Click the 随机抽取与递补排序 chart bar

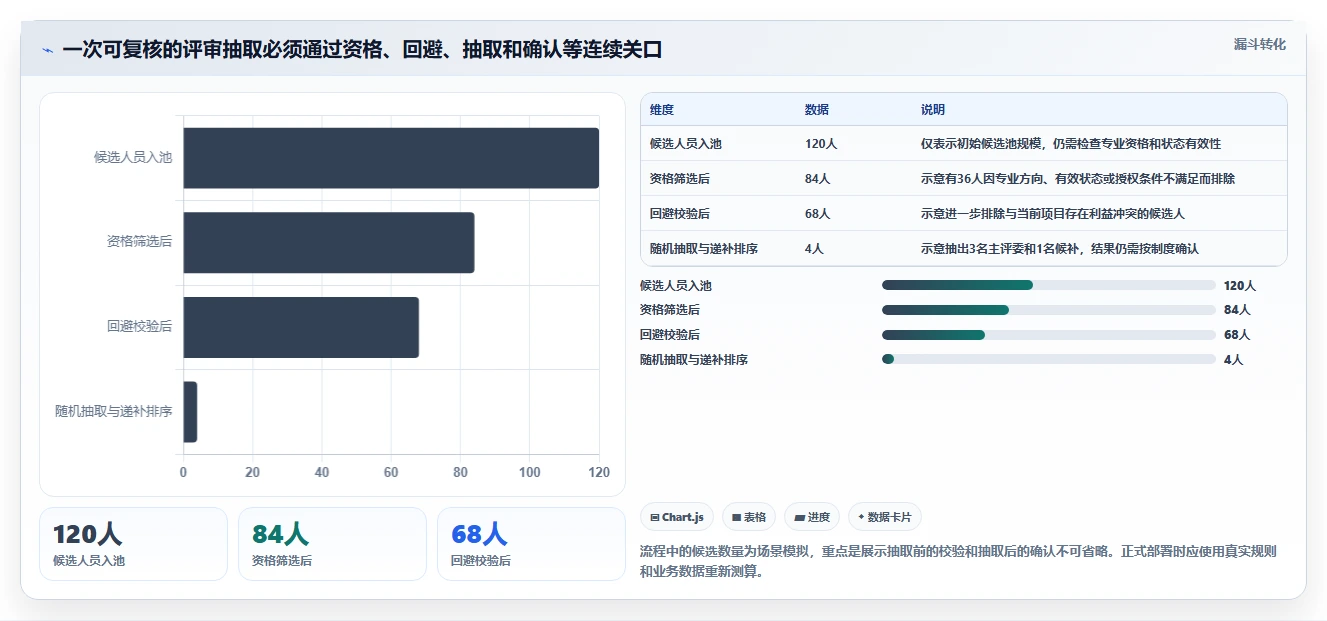click(x=190, y=412)
